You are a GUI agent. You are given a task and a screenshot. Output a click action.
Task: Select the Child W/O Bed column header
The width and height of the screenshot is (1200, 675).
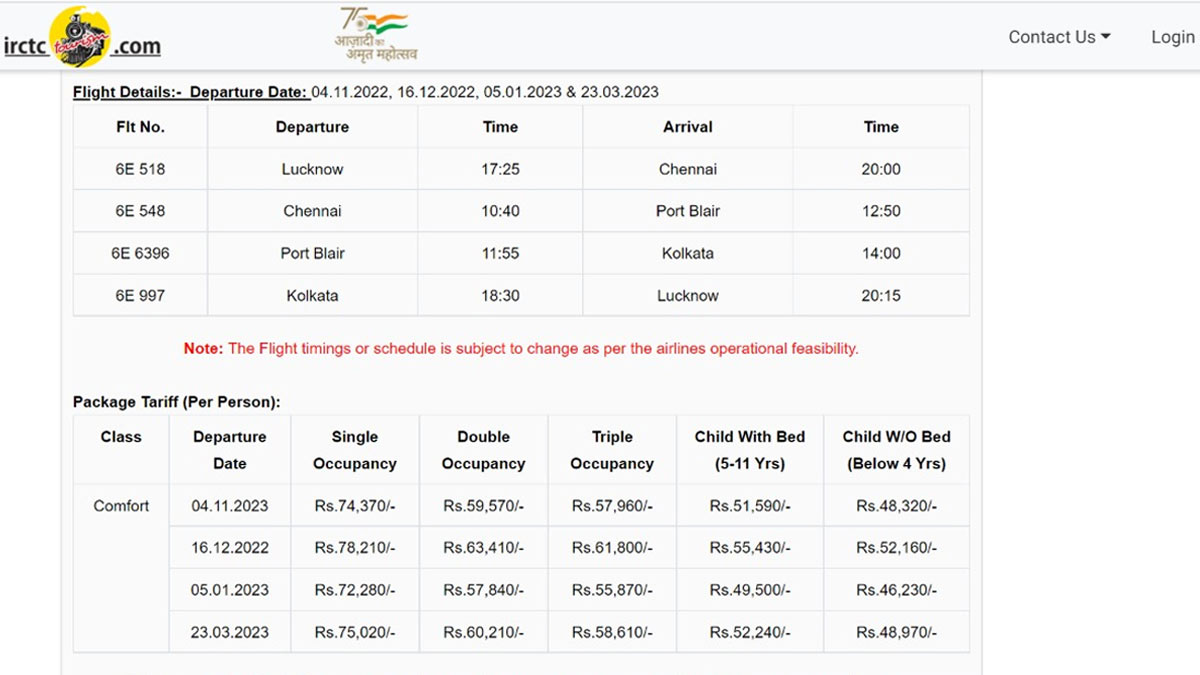[x=896, y=450]
